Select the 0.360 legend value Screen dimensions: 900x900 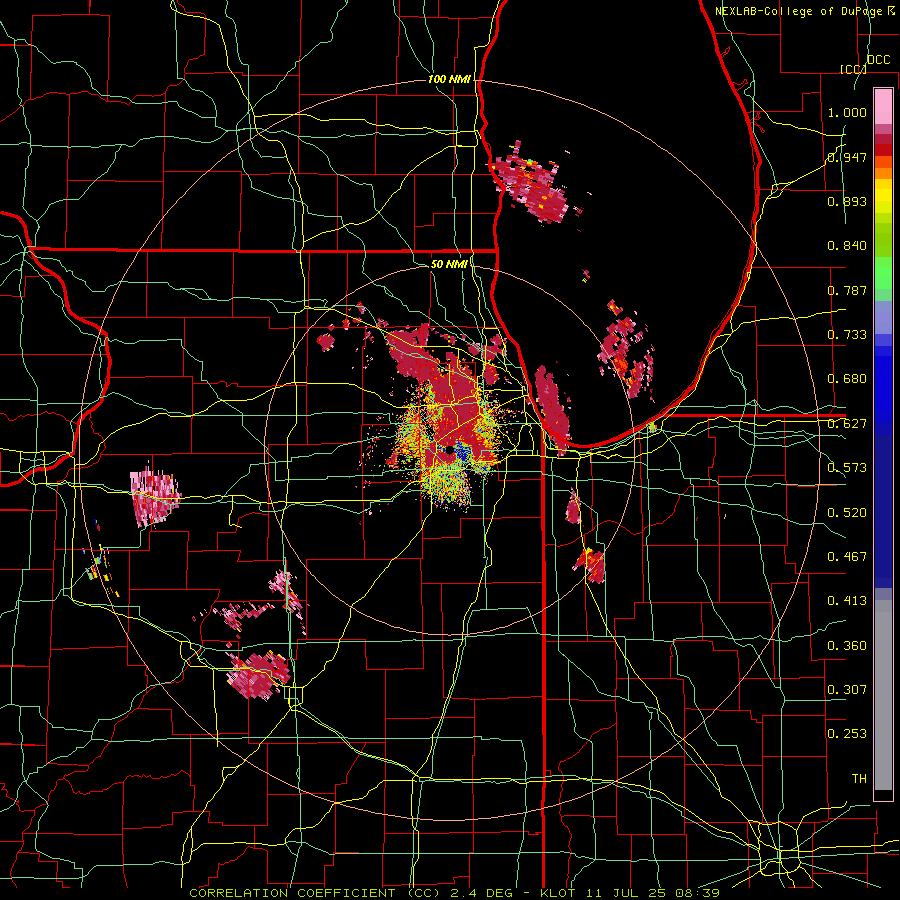(847, 646)
